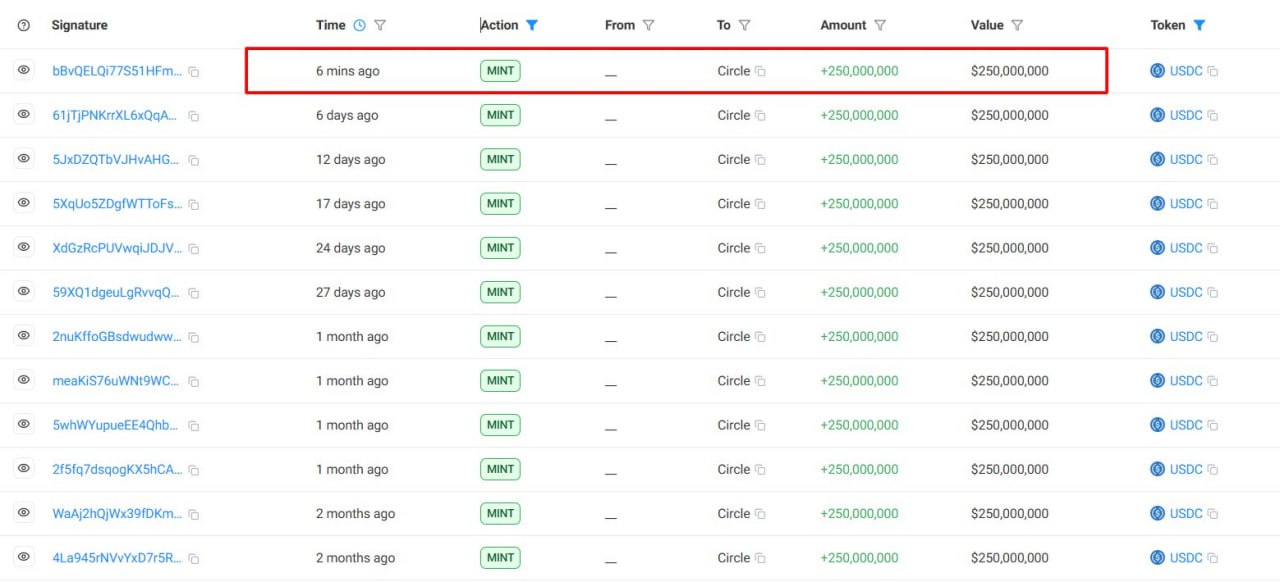Click USDC coin logo in the 12 days ago row
Image resolution: width=1280 pixels, height=582 pixels.
[x=1158, y=159]
